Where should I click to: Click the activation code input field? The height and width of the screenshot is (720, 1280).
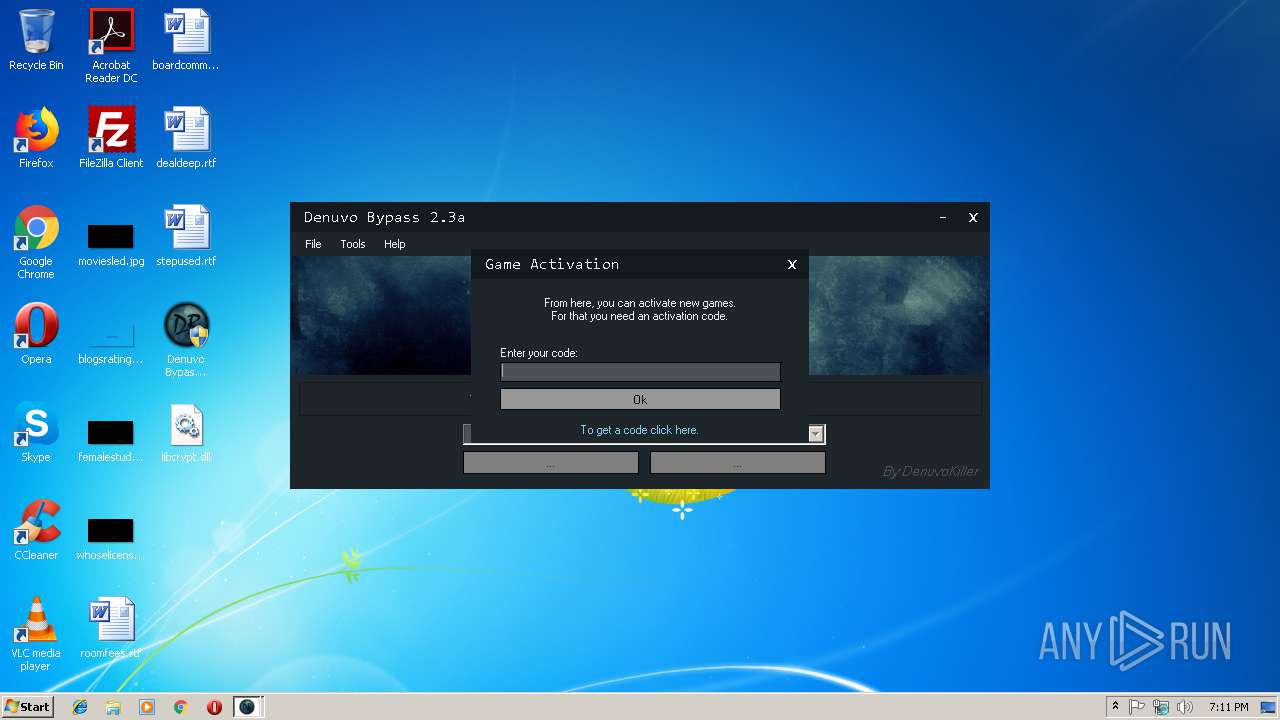click(x=640, y=372)
